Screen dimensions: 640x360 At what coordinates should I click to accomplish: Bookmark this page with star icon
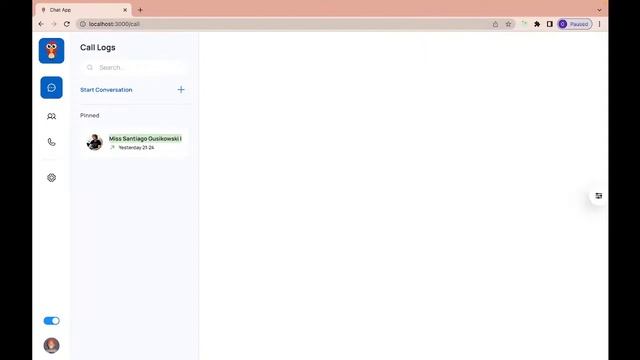(x=508, y=24)
